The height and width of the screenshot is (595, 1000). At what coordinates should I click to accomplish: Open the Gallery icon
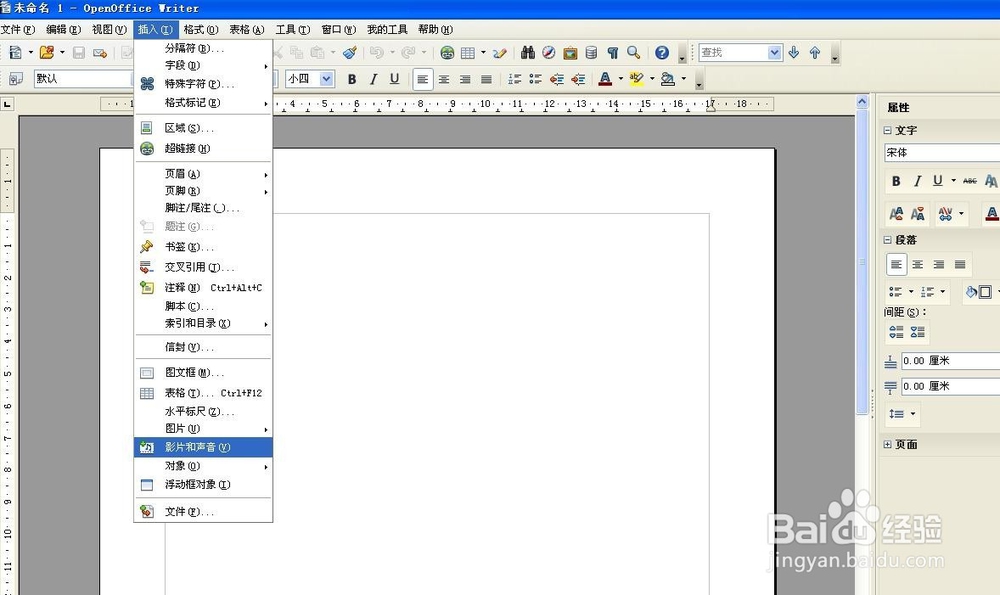pos(570,52)
